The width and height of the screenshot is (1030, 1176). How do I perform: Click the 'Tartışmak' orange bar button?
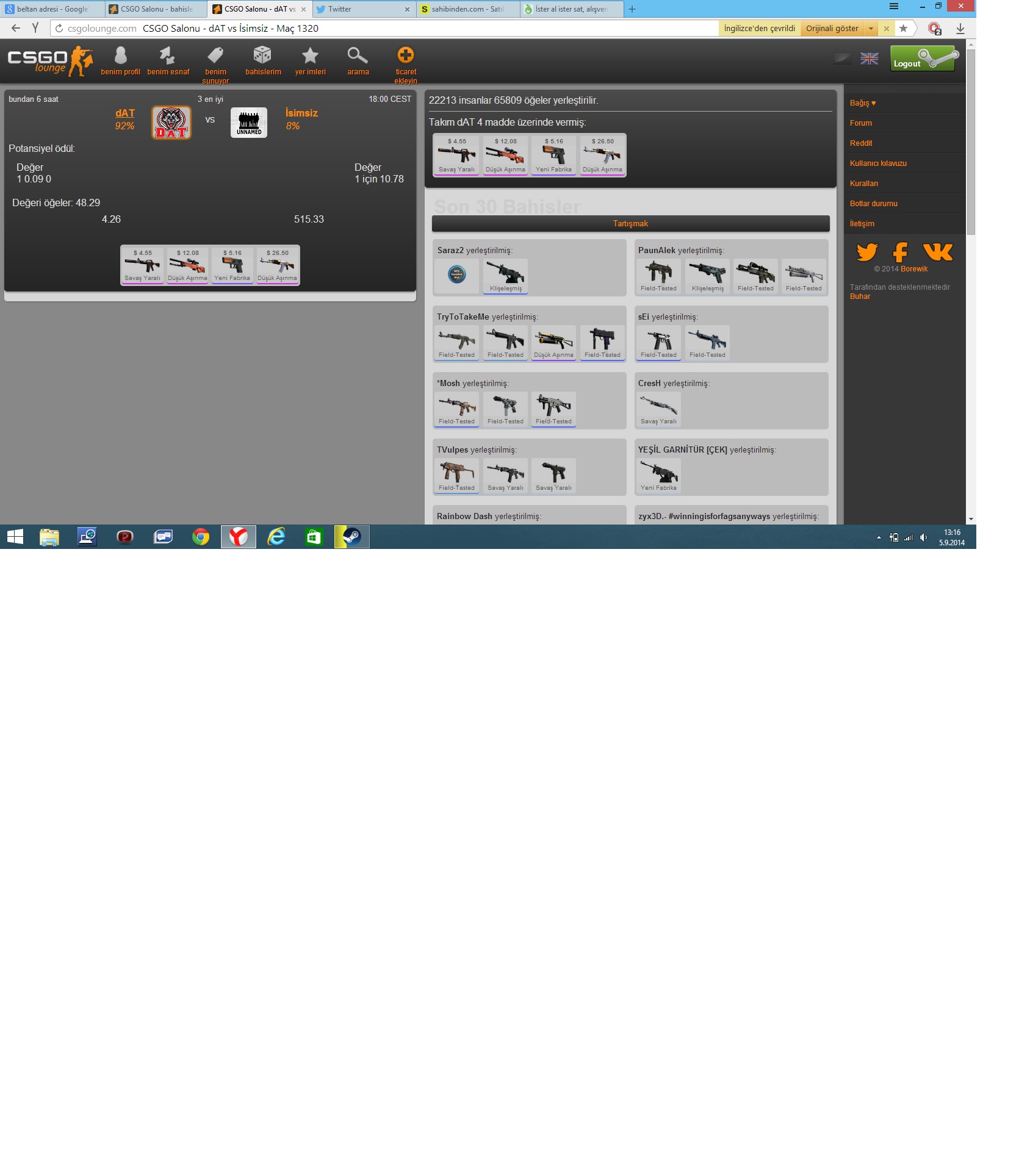[630, 224]
